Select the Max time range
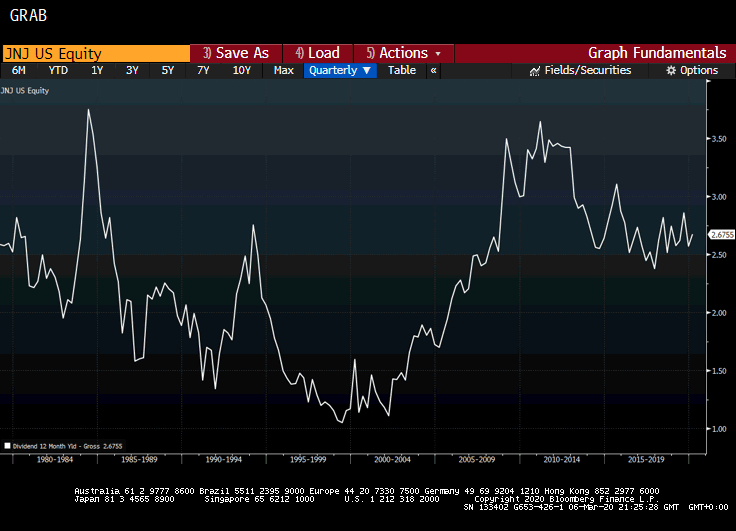The image size is (736, 531). click(x=284, y=70)
